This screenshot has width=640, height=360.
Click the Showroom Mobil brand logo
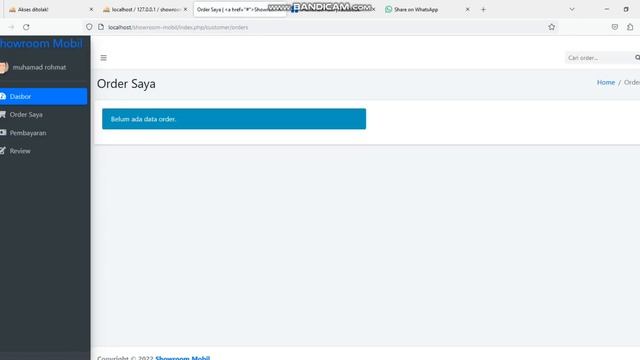[x=41, y=43]
